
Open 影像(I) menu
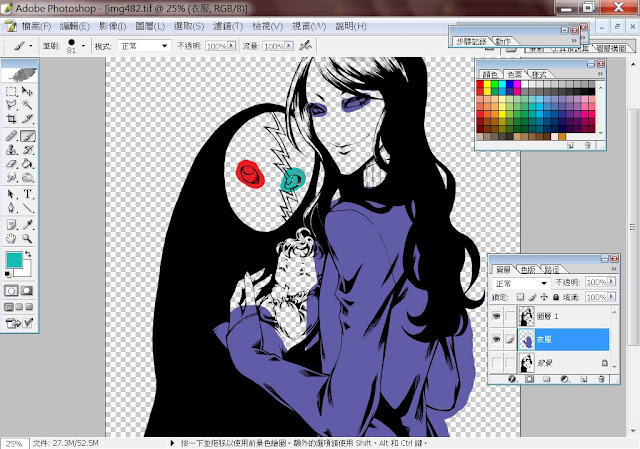tap(113, 26)
